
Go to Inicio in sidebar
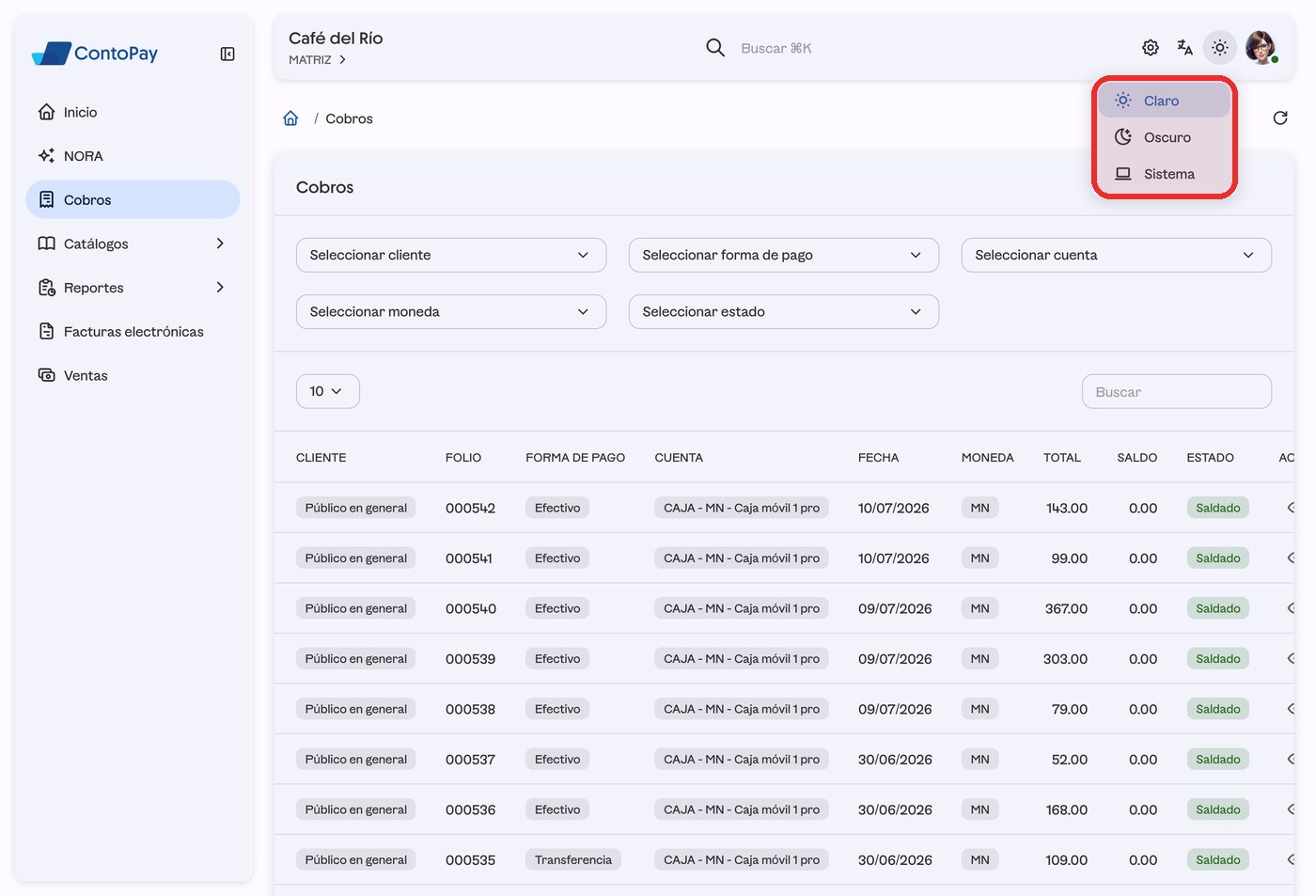point(133,112)
